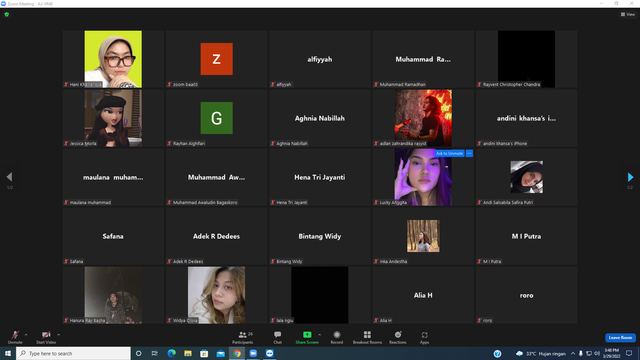Screen dimensions: 640x360
Task: Click the green Share Screen button
Action: [x=307, y=337]
